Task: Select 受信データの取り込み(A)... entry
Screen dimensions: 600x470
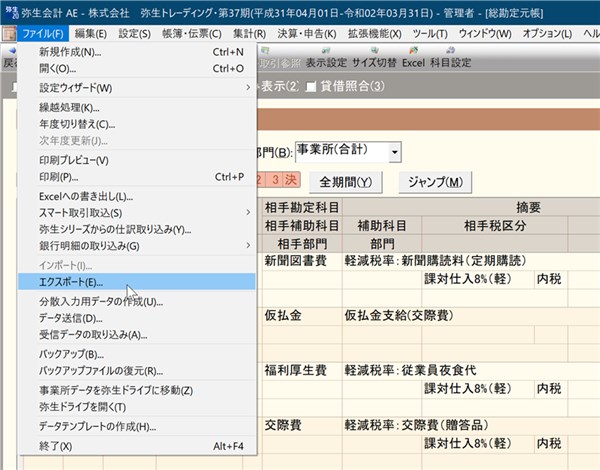Action: (137, 335)
